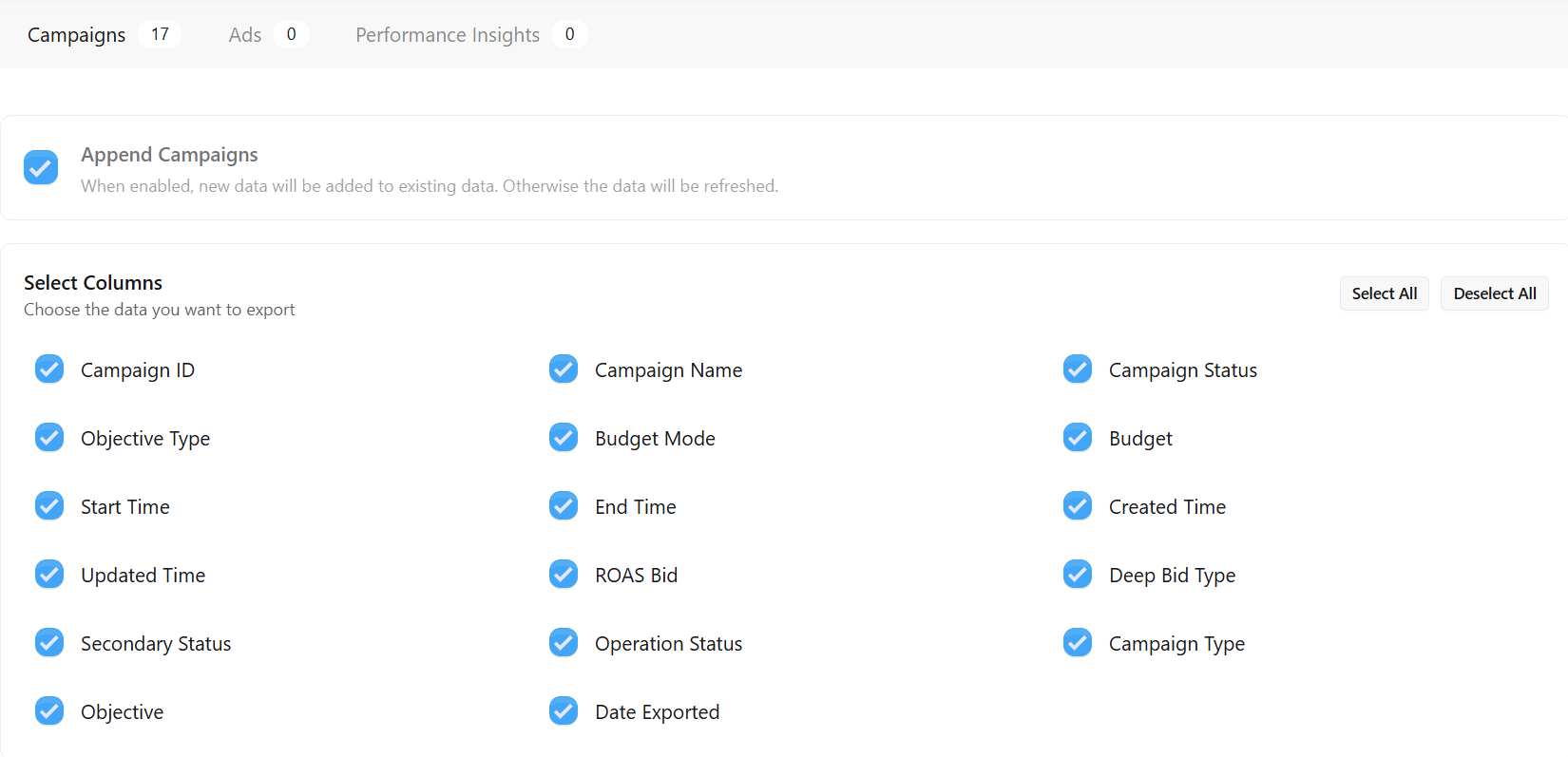This screenshot has height=757, width=1568.
Task: Deselect the Objective Type column
Action: 49,438
